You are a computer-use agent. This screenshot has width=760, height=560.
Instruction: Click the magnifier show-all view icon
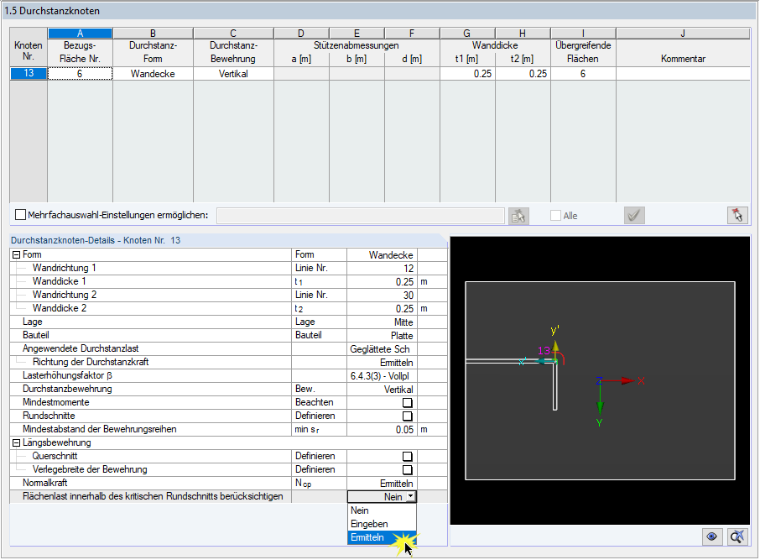pyautogui.click(x=737, y=537)
